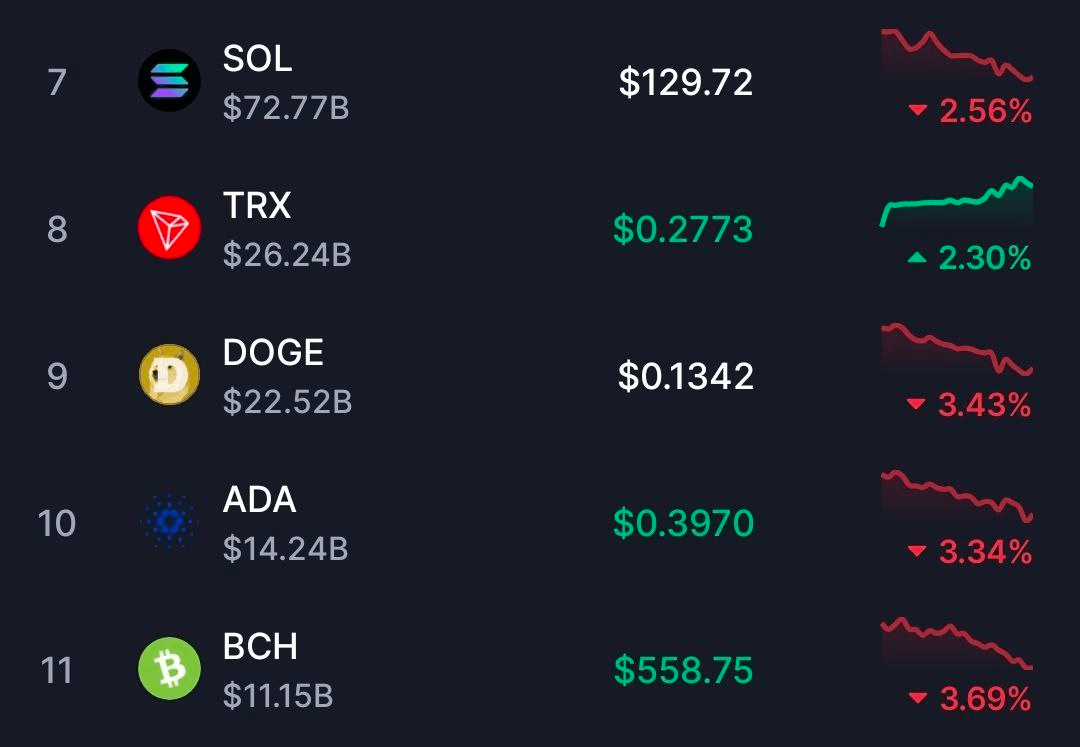Click the red TRON logo icon
The image size is (1080, 747).
pyautogui.click(x=169, y=228)
